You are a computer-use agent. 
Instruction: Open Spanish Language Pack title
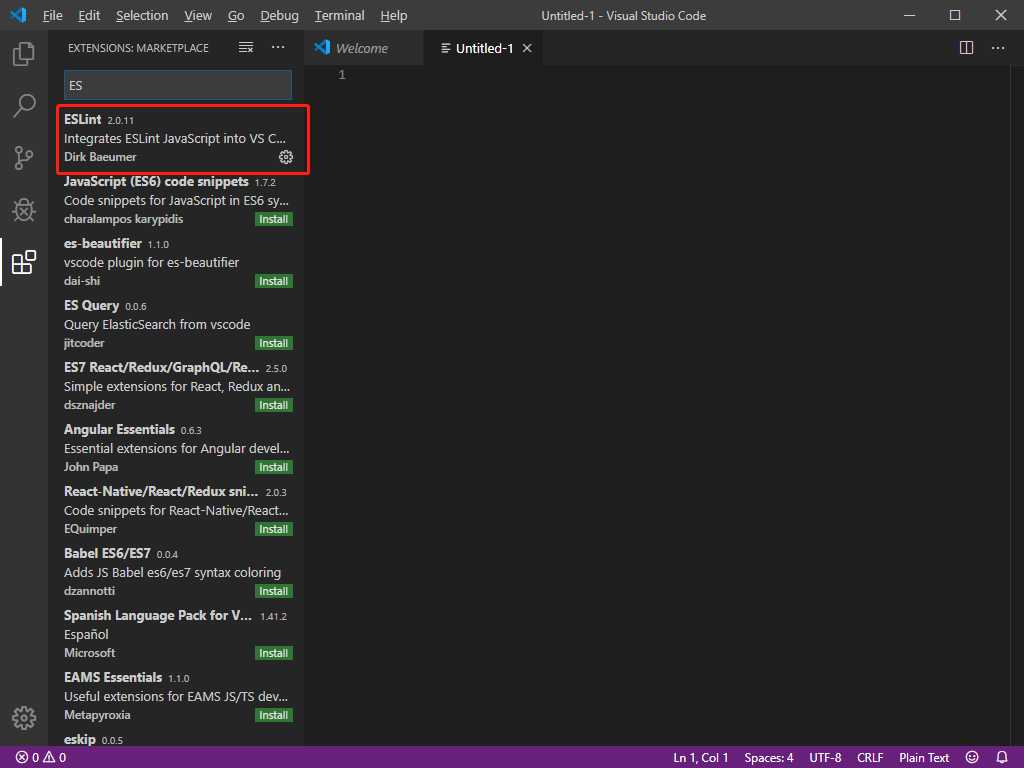click(157, 616)
